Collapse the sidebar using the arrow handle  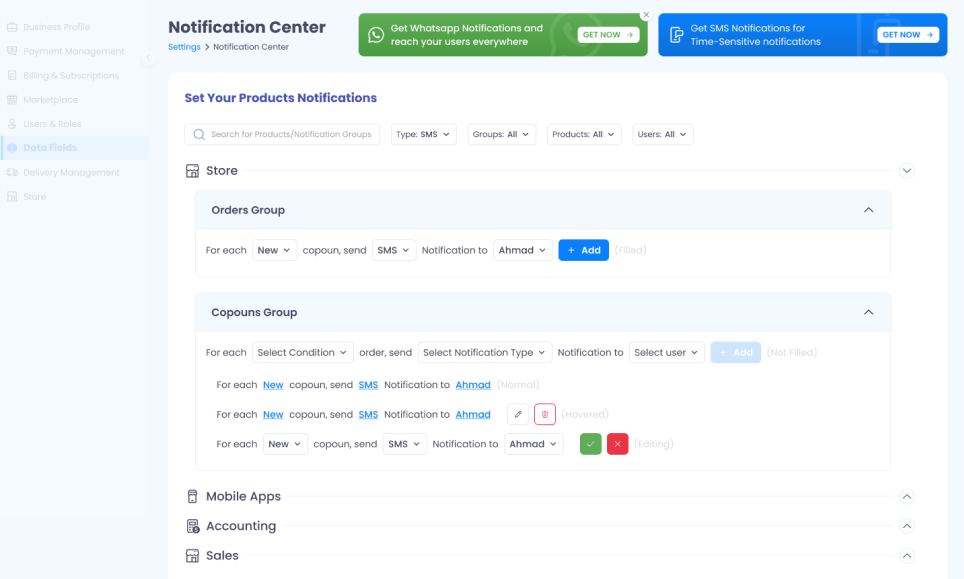click(x=148, y=58)
